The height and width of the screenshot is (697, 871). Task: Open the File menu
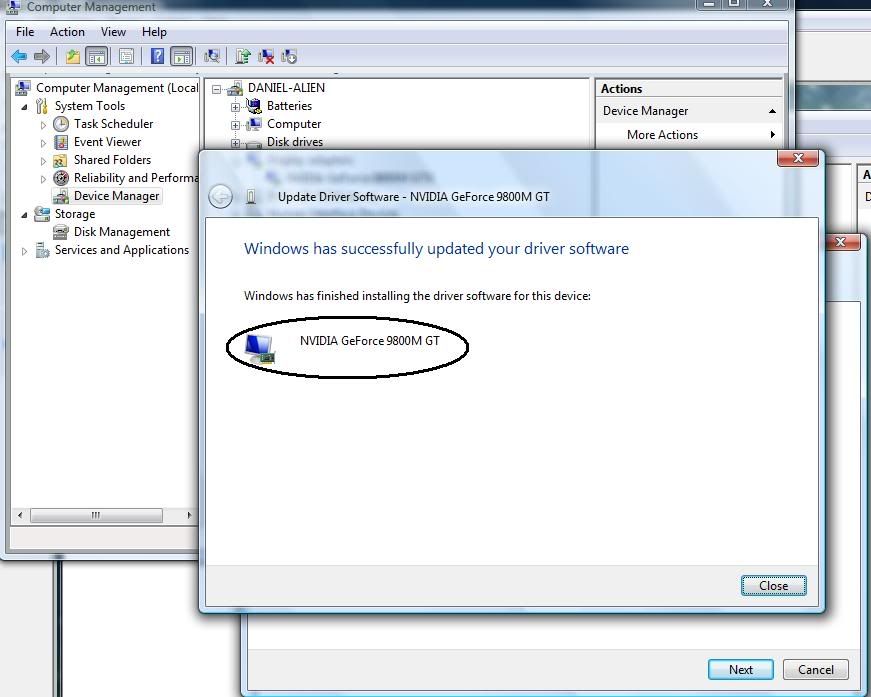click(x=25, y=32)
